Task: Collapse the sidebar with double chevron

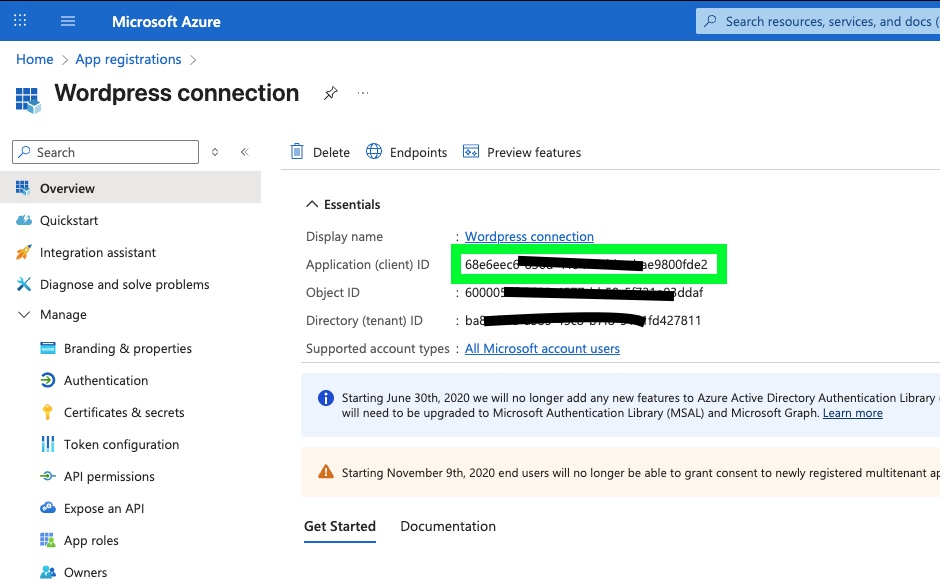Action: point(244,152)
